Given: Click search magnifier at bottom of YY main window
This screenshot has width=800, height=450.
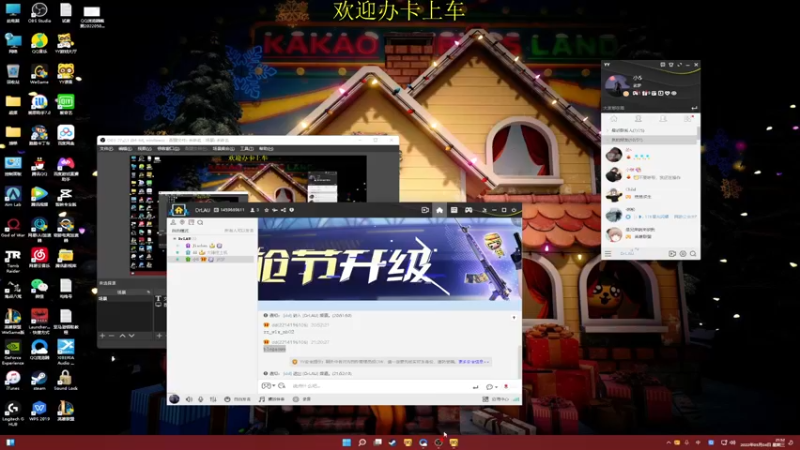Looking at the screenshot, I should [693, 254].
